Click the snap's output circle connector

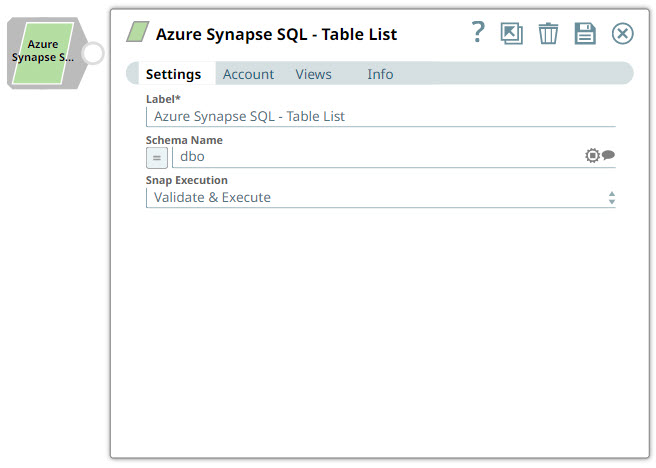[x=93, y=53]
